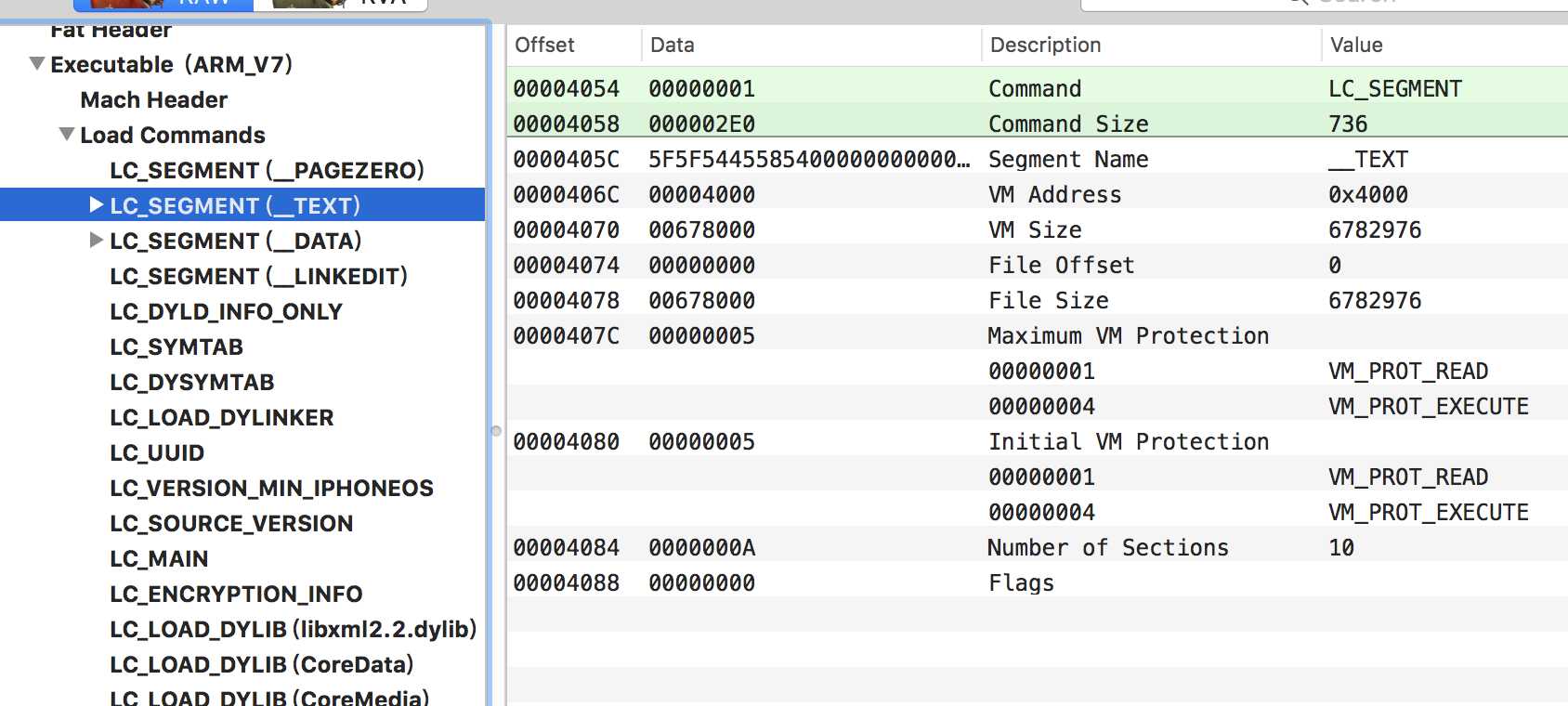Collapse the Load Commands disclosure triangle
This screenshot has height=706, width=1568.
pyautogui.click(x=67, y=135)
